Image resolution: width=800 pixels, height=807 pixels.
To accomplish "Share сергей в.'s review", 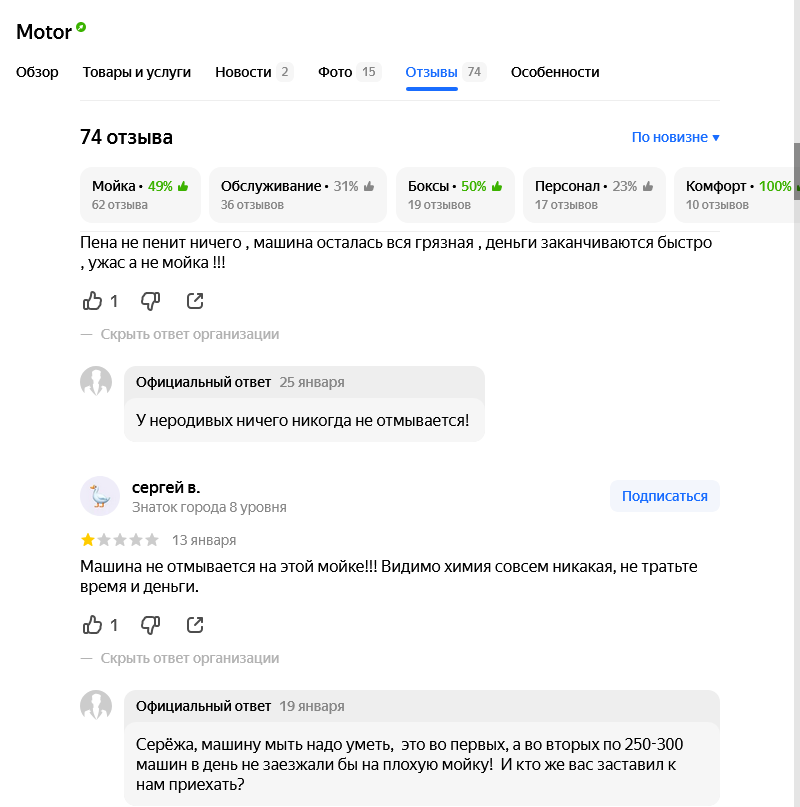I will click(x=195, y=625).
